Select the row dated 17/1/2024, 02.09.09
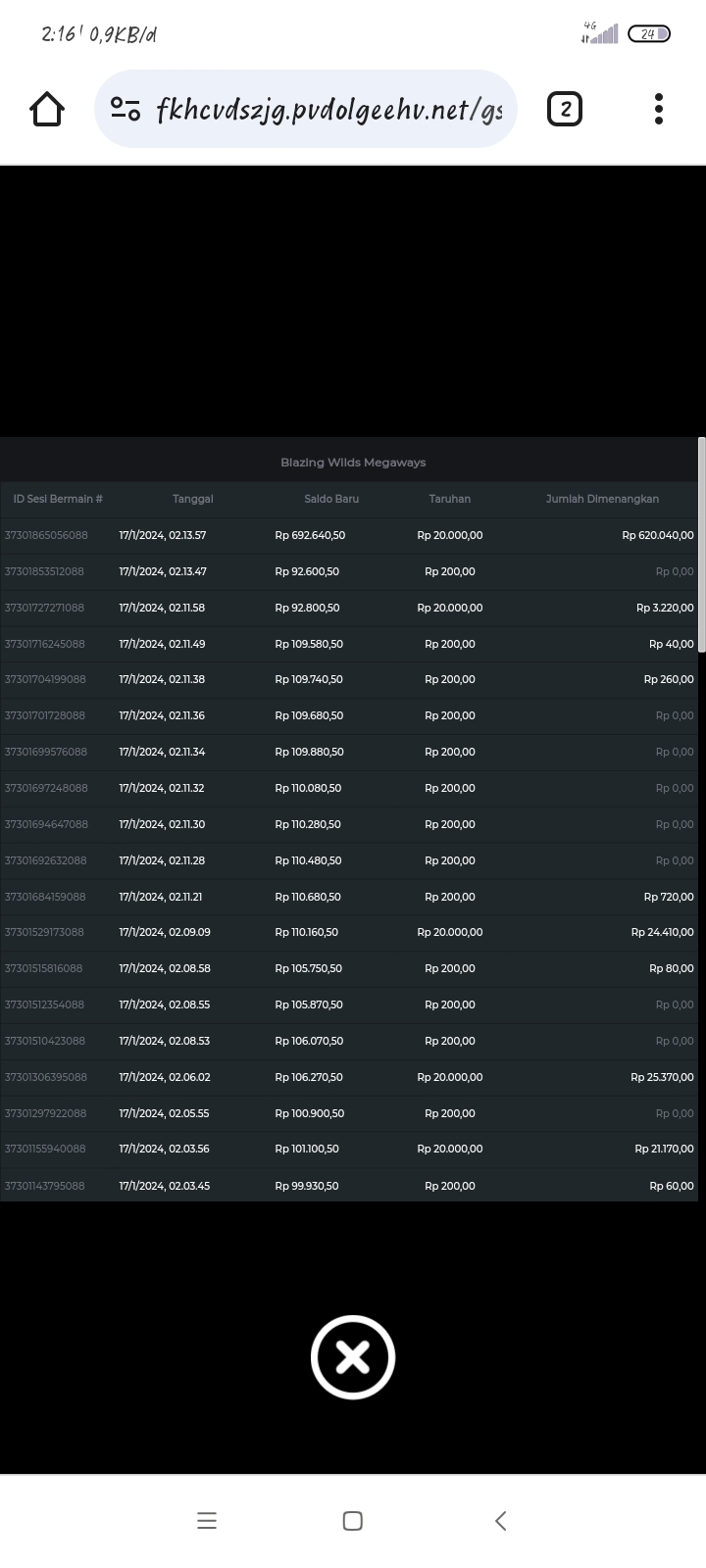This screenshot has height=1568, width=706. coord(165,932)
